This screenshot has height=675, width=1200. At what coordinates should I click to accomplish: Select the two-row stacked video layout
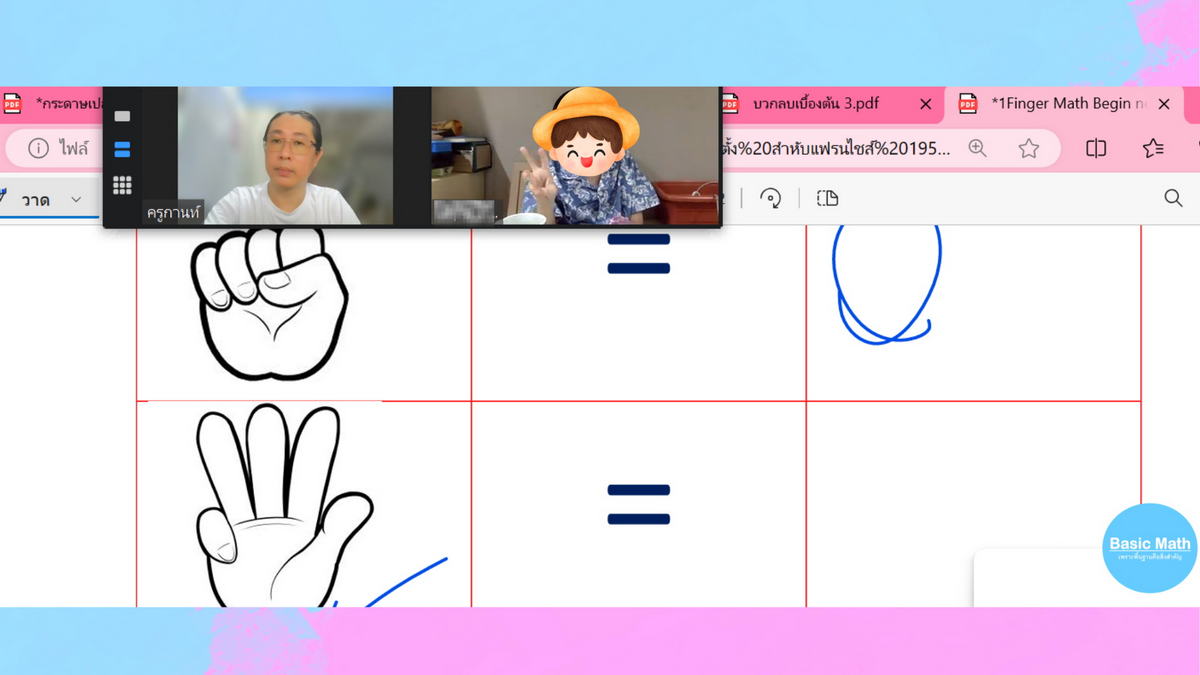click(x=122, y=150)
